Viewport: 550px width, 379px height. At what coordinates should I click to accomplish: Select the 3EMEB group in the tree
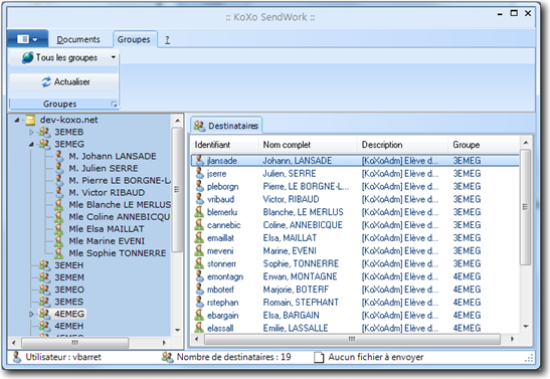tap(69, 132)
